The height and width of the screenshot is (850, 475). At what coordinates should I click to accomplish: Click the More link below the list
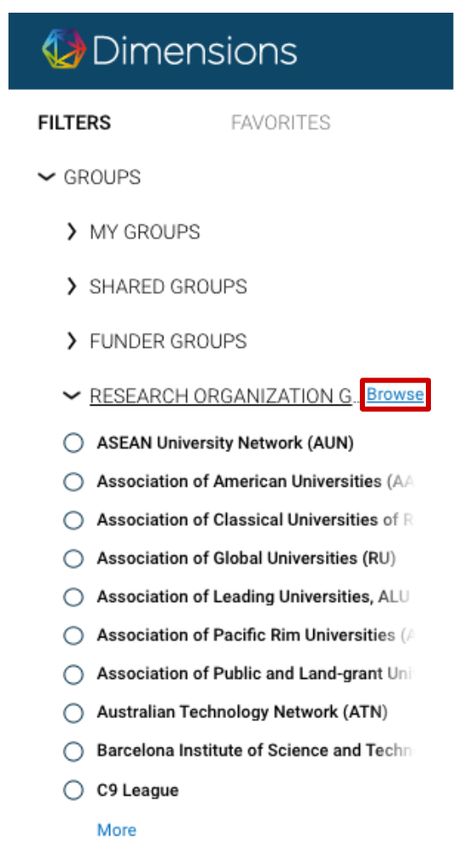click(x=117, y=830)
